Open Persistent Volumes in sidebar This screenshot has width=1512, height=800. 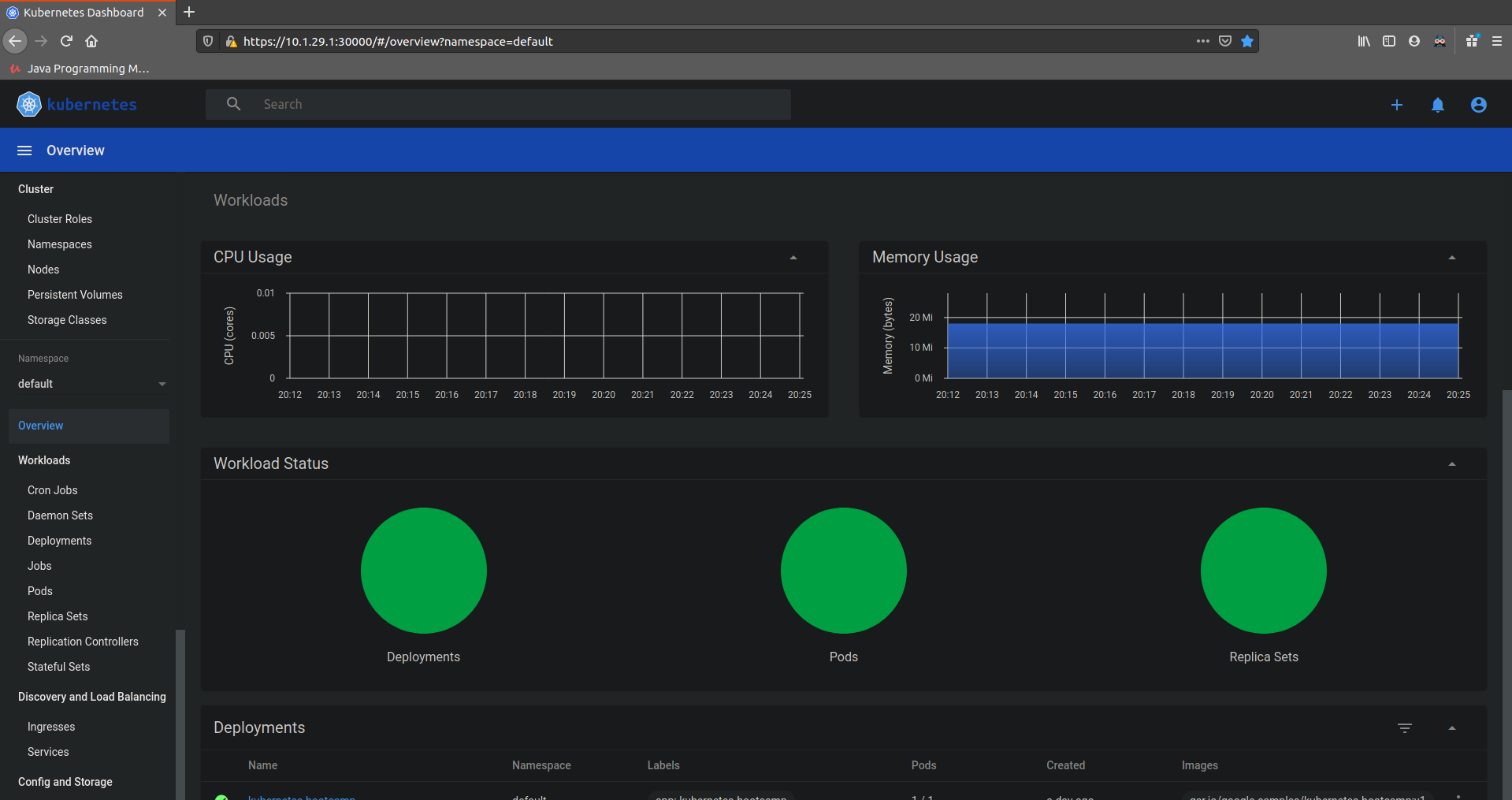point(75,295)
